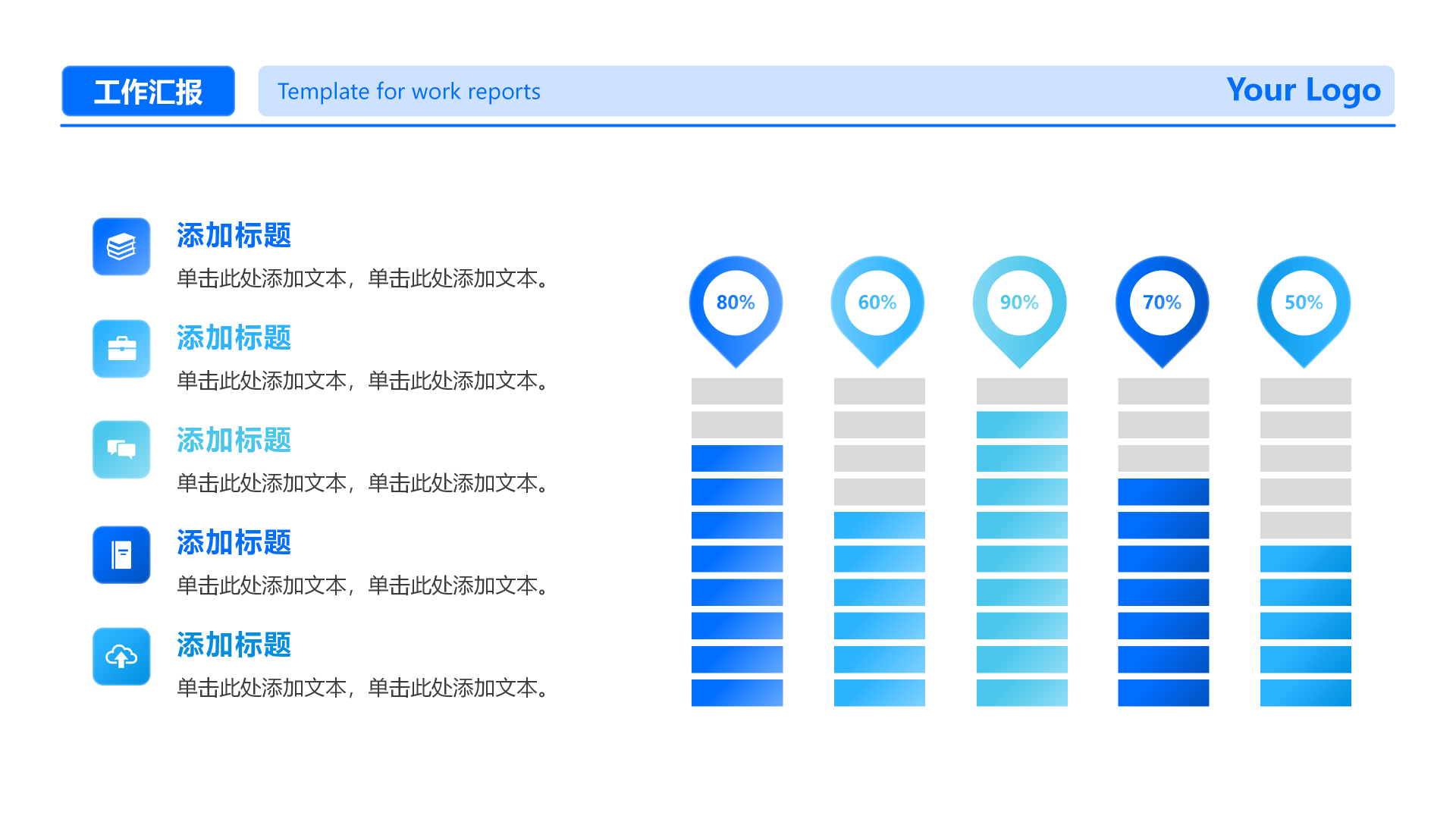
Task: Select the 60% map pin marker
Action: [x=877, y=303]
